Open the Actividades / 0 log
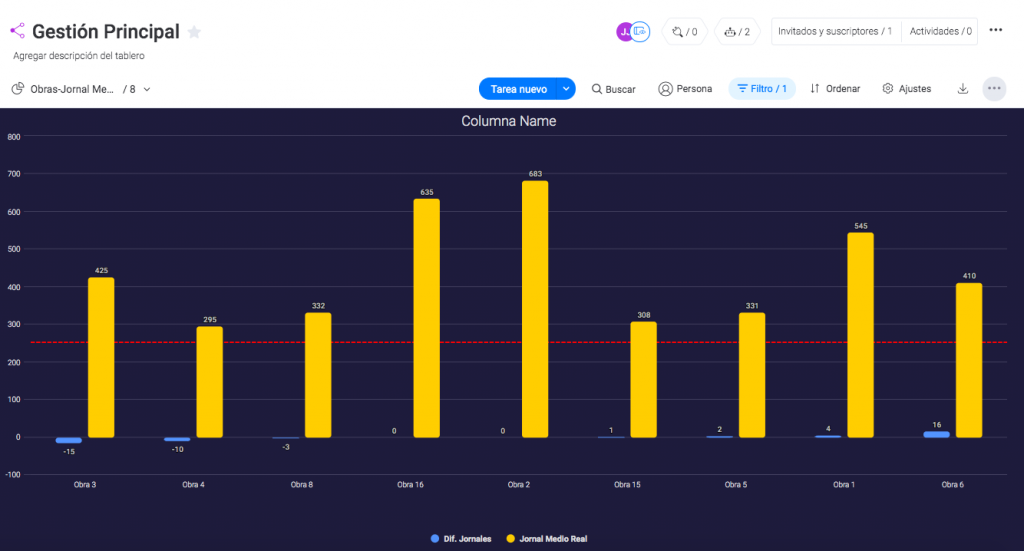 (x=940, y=32)
